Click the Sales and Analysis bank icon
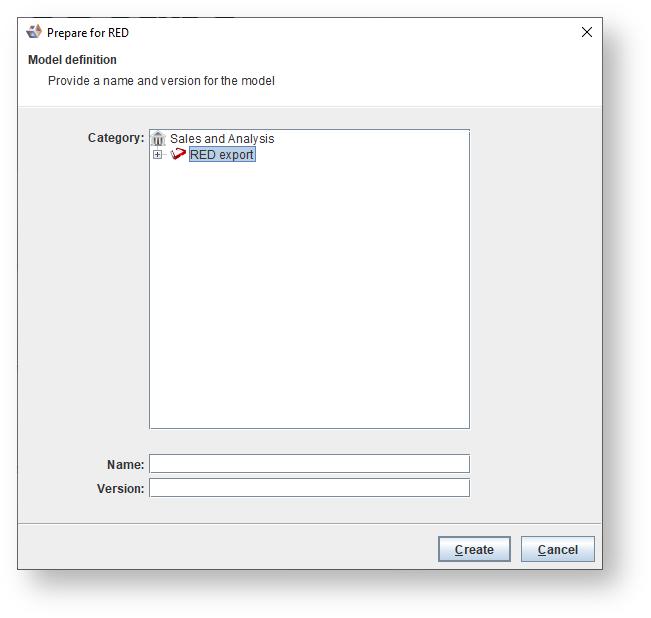Viewport: 651px width, 618px height. click(x=158, y=139)
